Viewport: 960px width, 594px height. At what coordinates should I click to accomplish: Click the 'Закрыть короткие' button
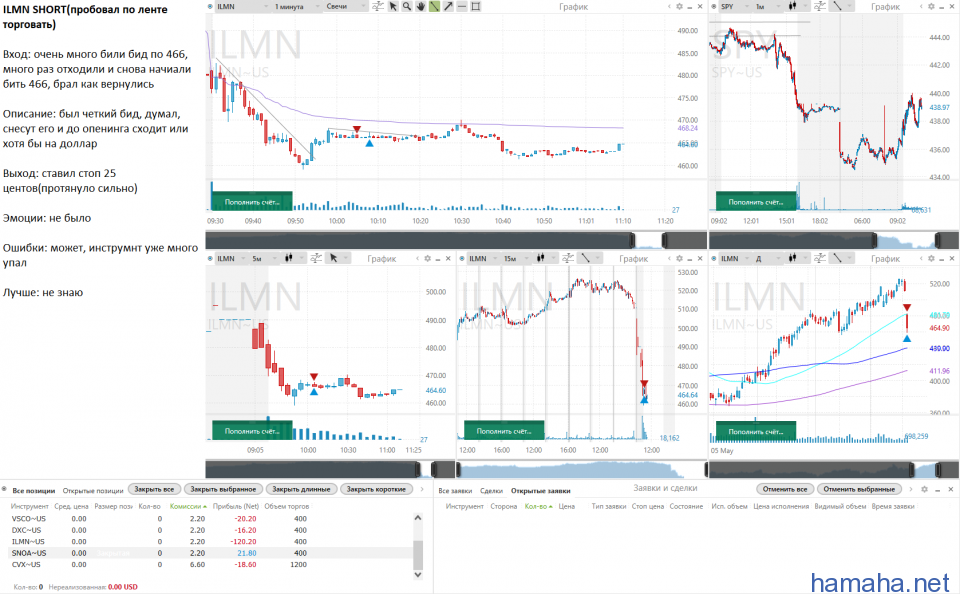(376, 489)
